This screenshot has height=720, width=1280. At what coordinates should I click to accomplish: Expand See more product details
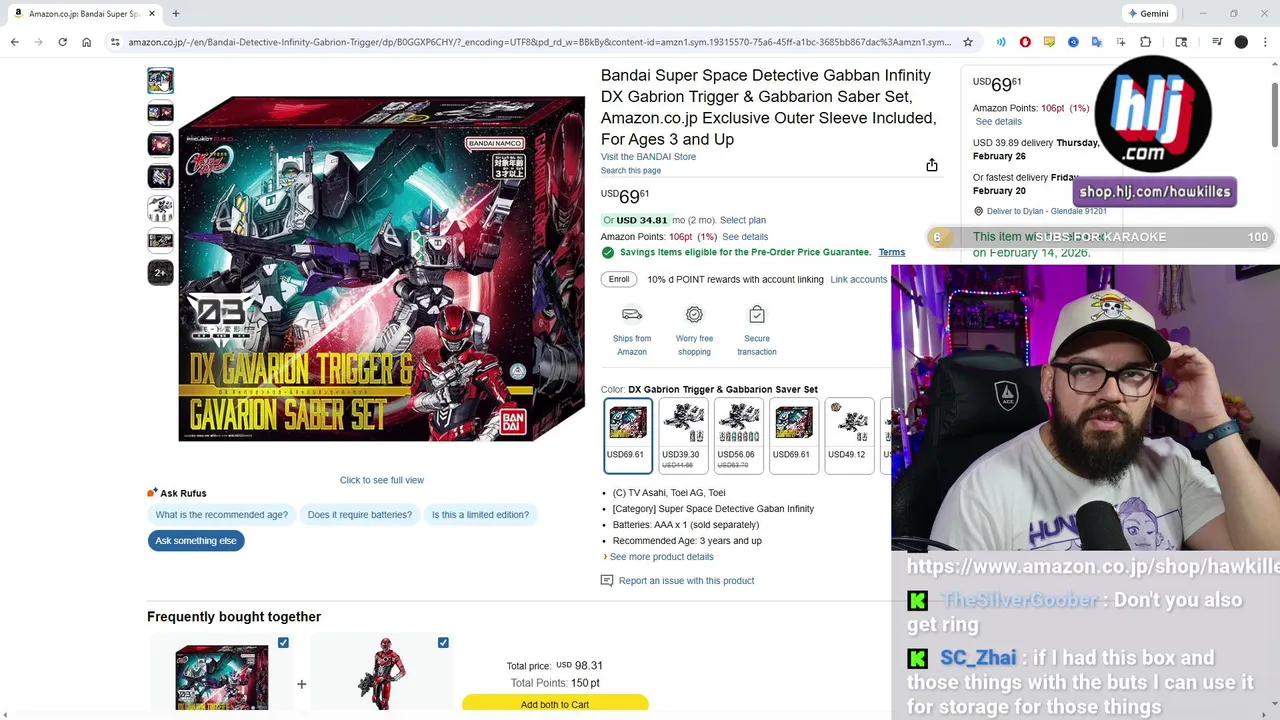pos(661,557)
